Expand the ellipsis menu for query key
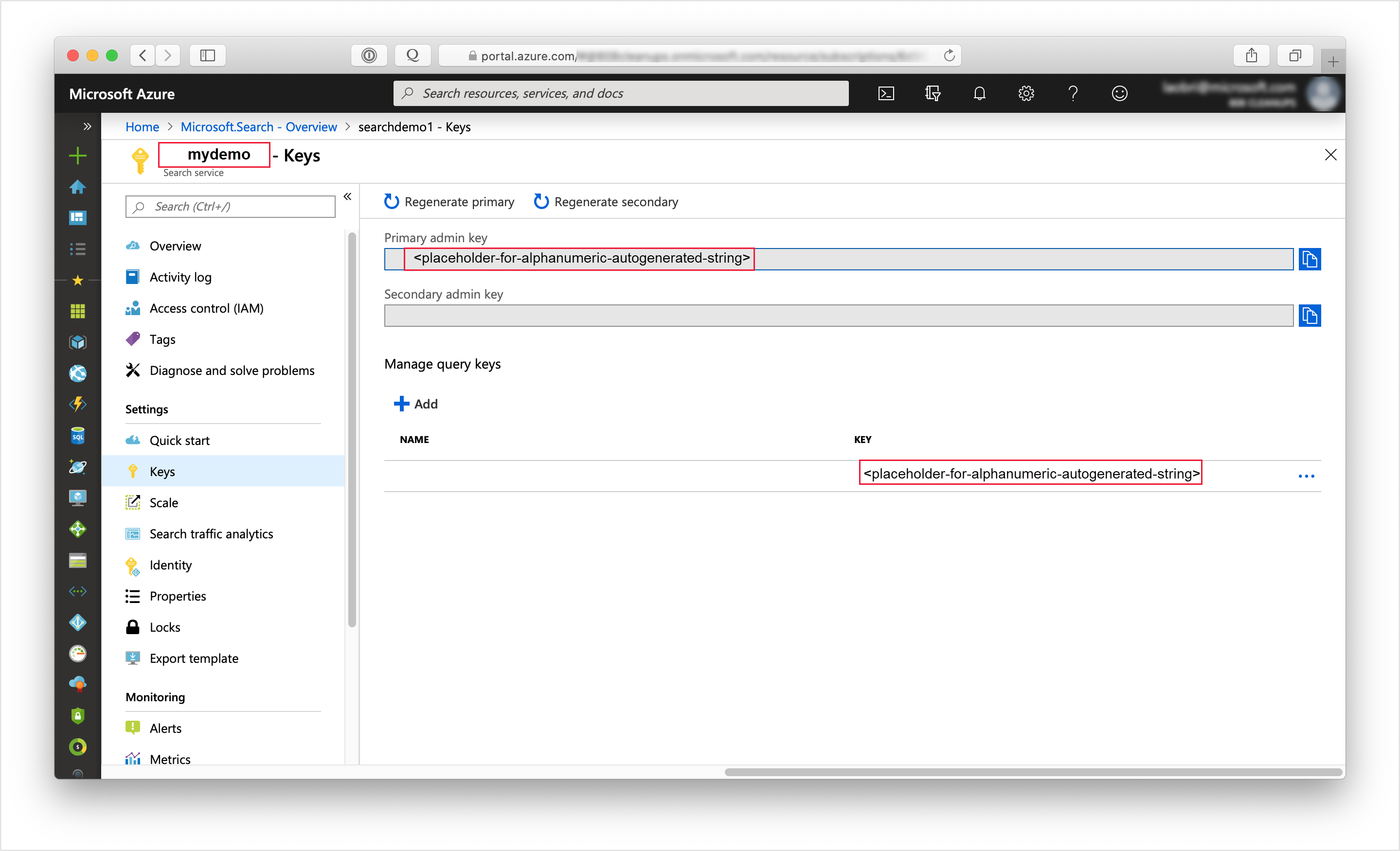The image size is (1400, 851). pos(1306,475)
